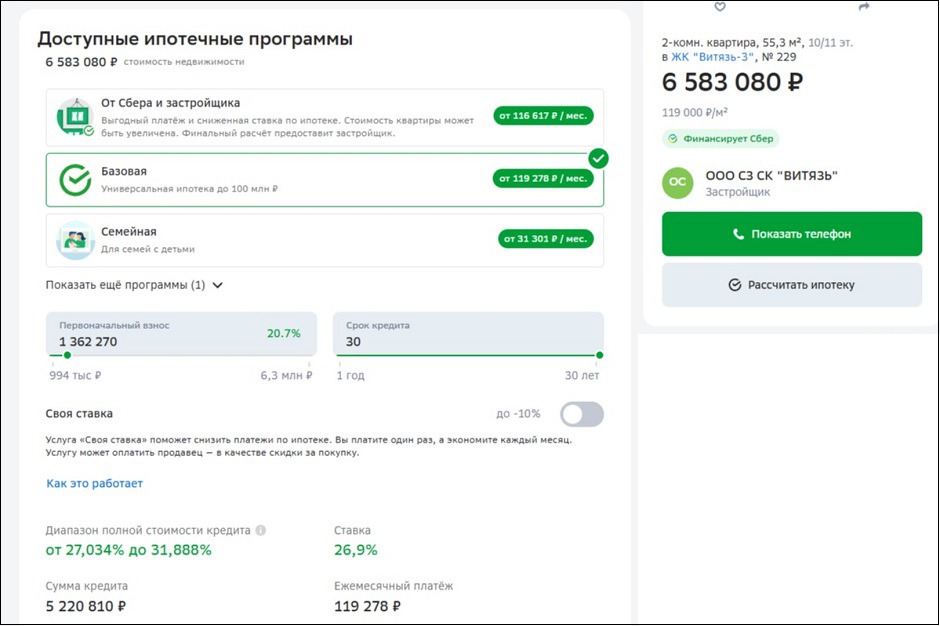Click the green selected-checkmark badge on Базовая
Viewport: 940px width, 626px height.
(598, 158)
